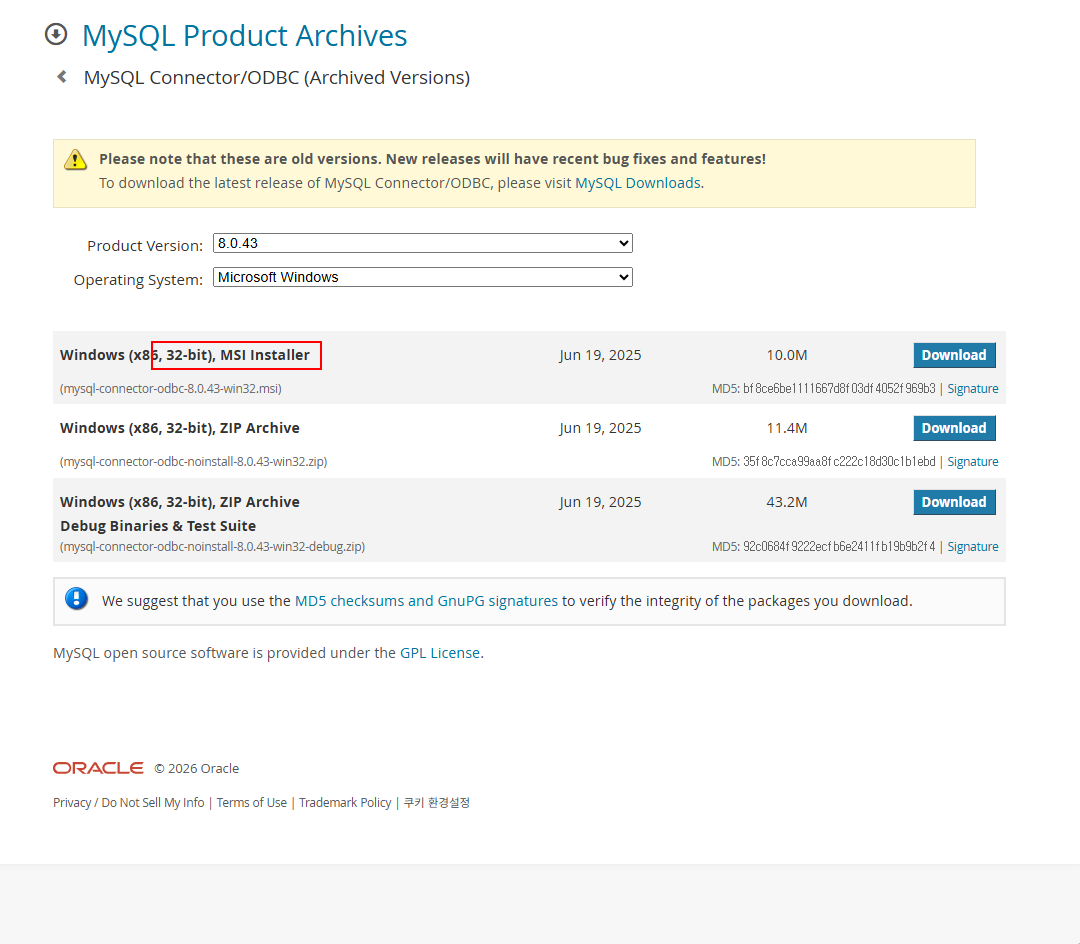This screenshot has width=1080, height=944.
Task: Click MD5 hash starting with 92c0684f
Action: click(839, 546)
